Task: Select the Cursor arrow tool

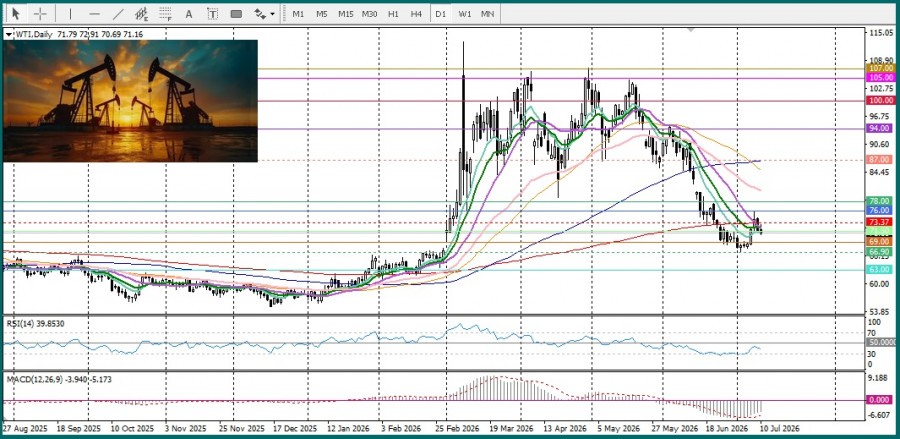Action: (x=15, y=13)
